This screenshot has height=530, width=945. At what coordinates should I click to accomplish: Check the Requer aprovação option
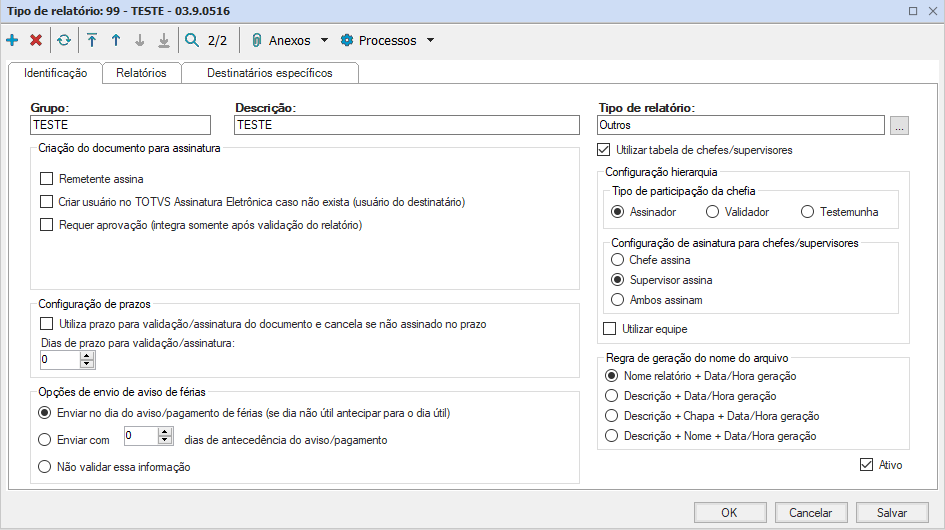46,225
